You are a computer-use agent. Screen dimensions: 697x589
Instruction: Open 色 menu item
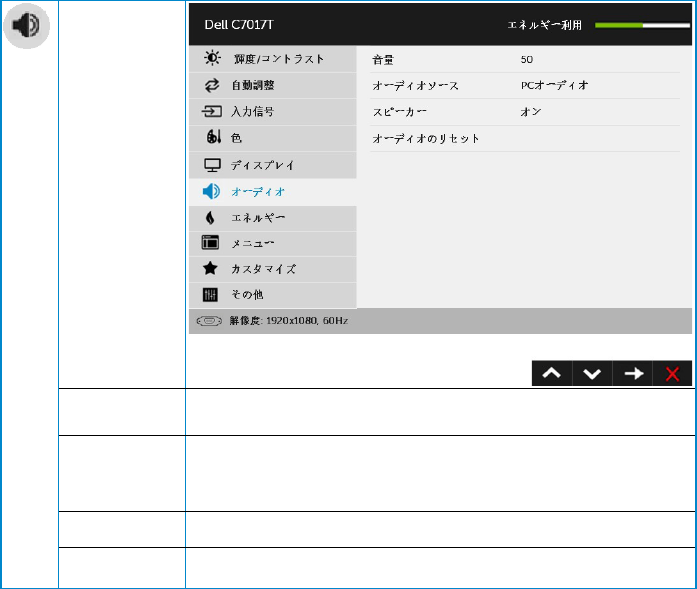point(272,138)
